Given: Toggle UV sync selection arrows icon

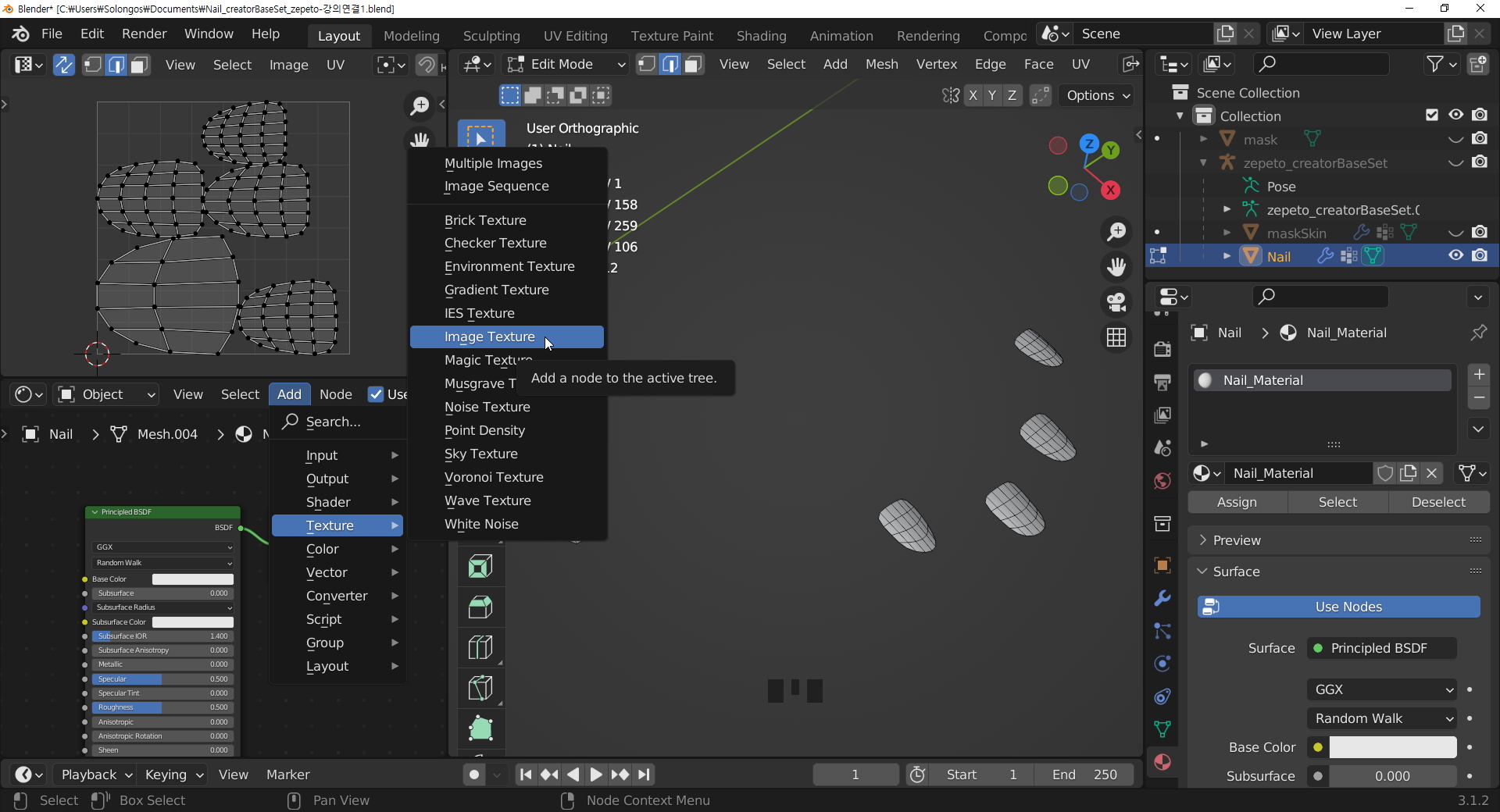Looking at the screenshot, I should [x=63, y=65].
